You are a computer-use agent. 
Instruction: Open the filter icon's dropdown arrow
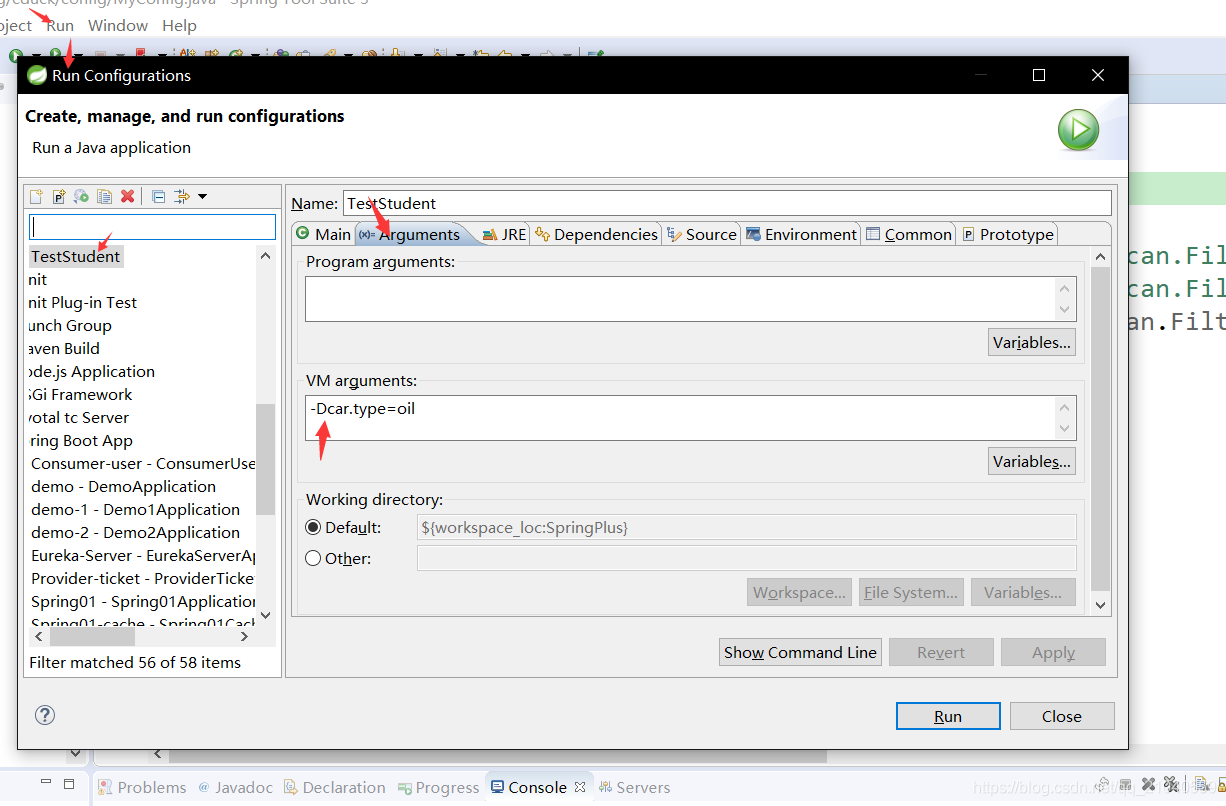[203, 196]
